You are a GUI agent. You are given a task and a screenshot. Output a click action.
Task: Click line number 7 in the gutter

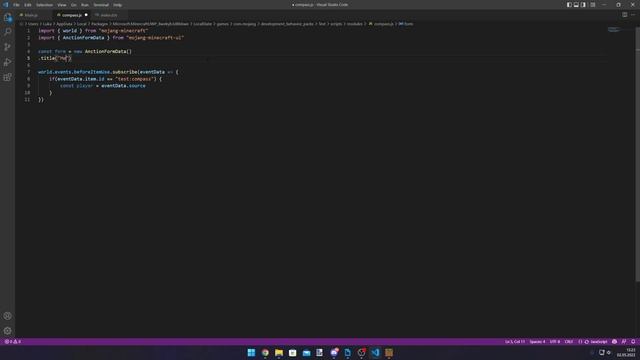click(x=28, y=72)
